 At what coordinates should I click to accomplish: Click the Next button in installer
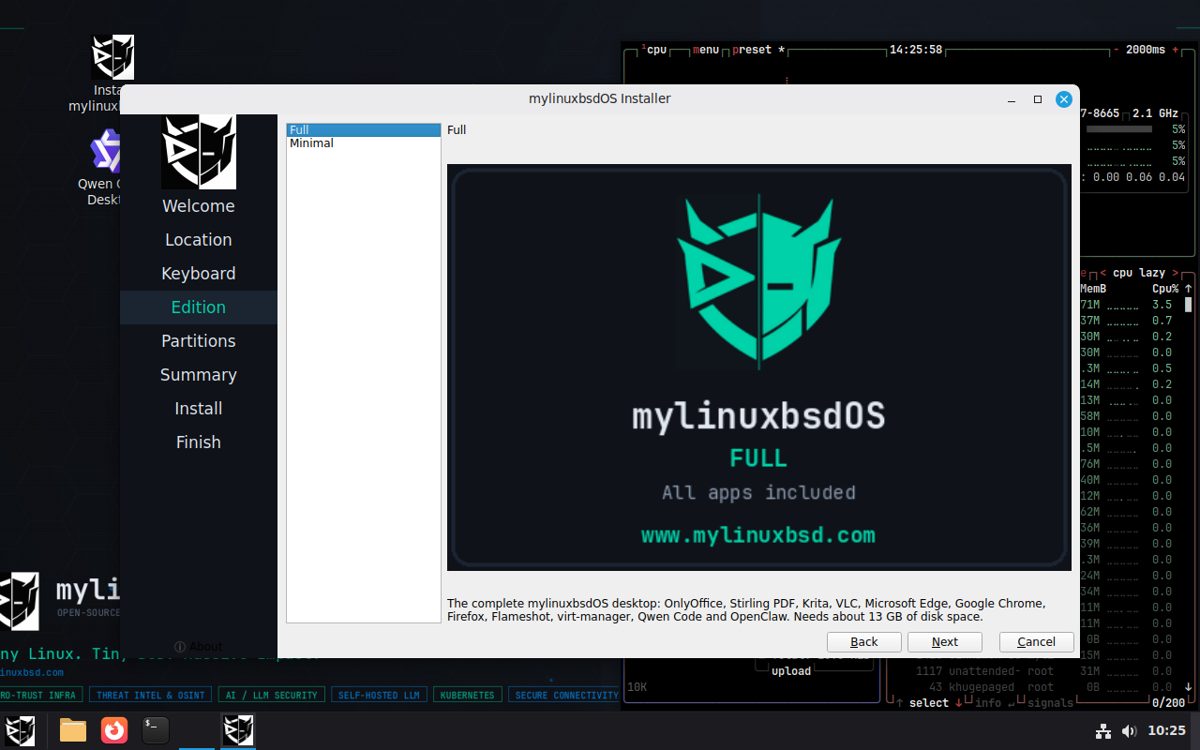pos(944,642)
